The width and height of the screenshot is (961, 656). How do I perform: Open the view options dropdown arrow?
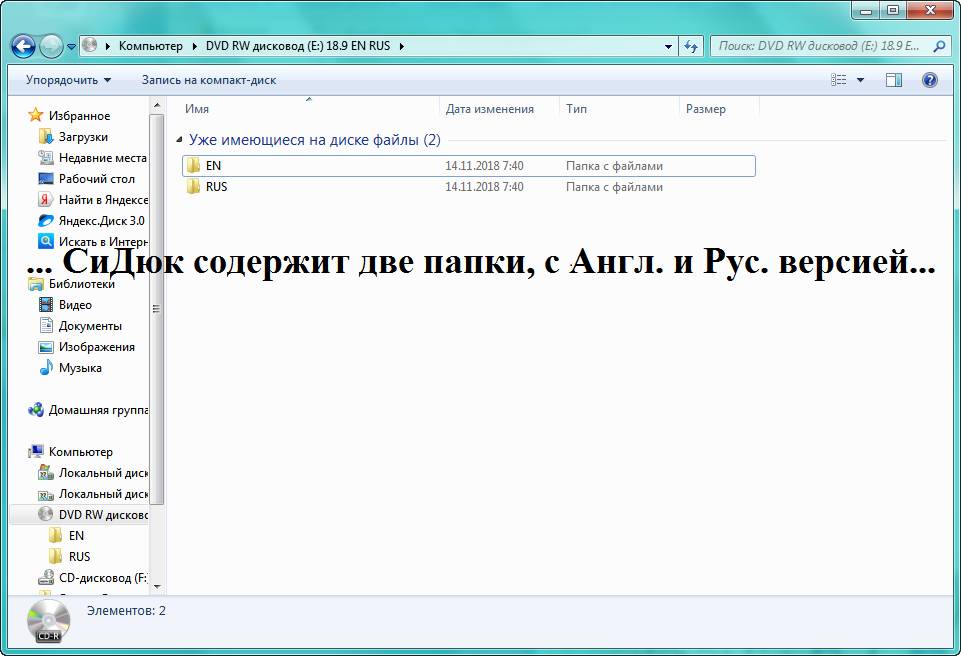(860, 80)
